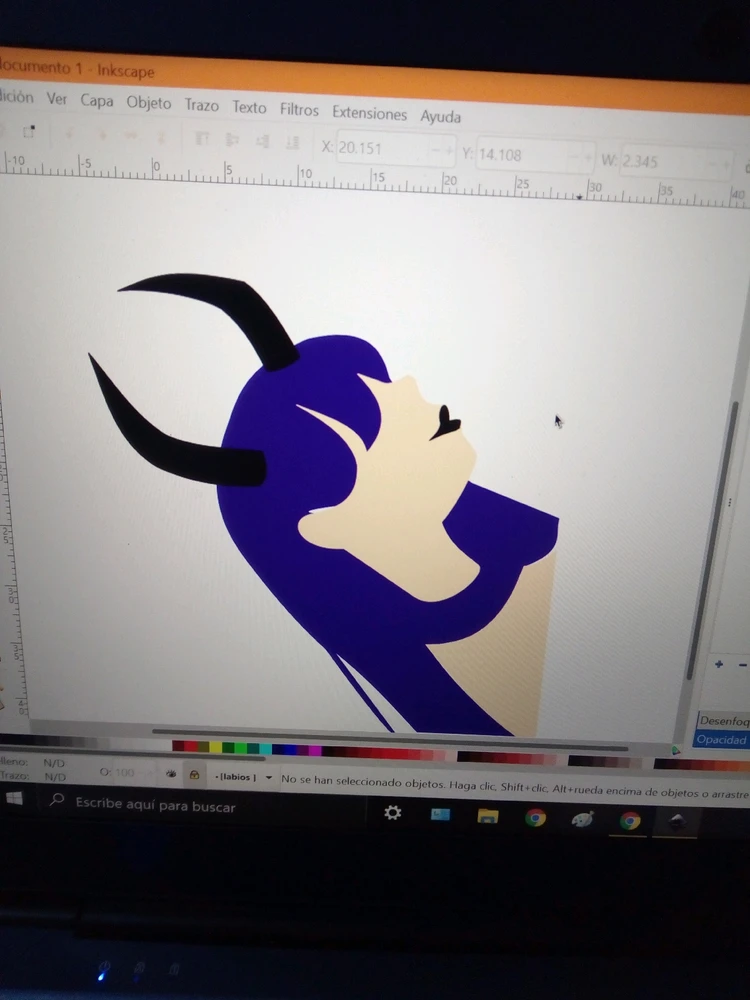Click the Trazo N/D stroke indicator
750x1000 pixels.
tap(55, 776)
